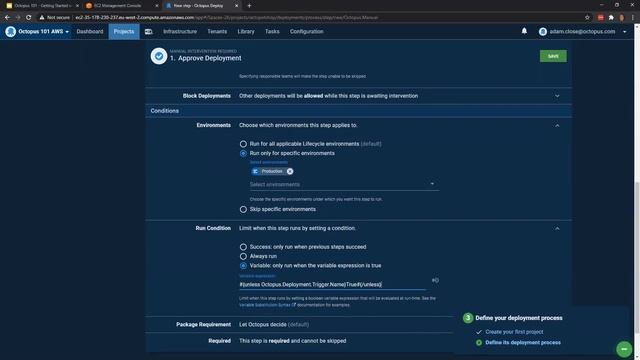The image size is (640, 360).
Task: Click the Not secure warning icon
Action: (x=42, y=18)
